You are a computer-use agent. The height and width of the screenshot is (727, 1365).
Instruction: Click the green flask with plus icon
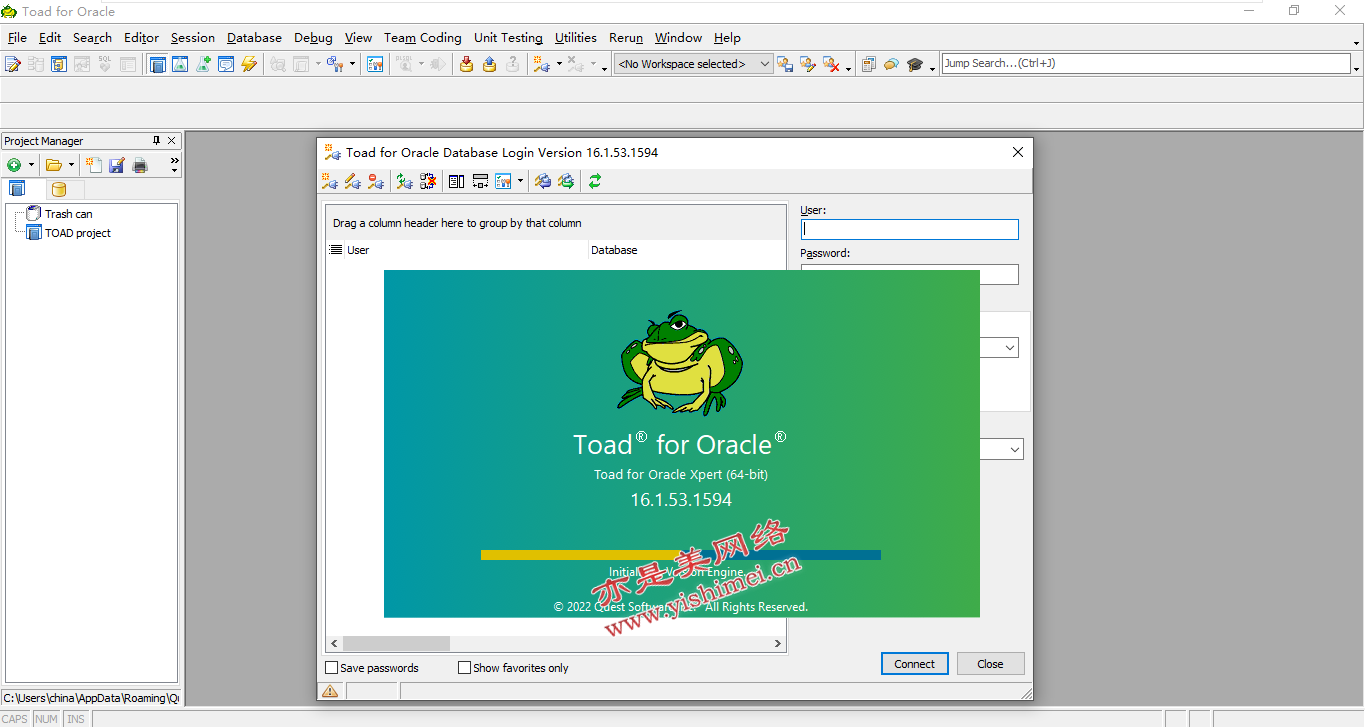(203, 64)
